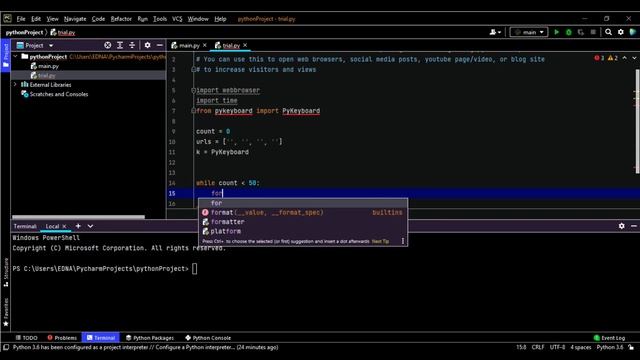Collapse import block fold marker on line 5

pyautogui.click(x=193, y=90)
